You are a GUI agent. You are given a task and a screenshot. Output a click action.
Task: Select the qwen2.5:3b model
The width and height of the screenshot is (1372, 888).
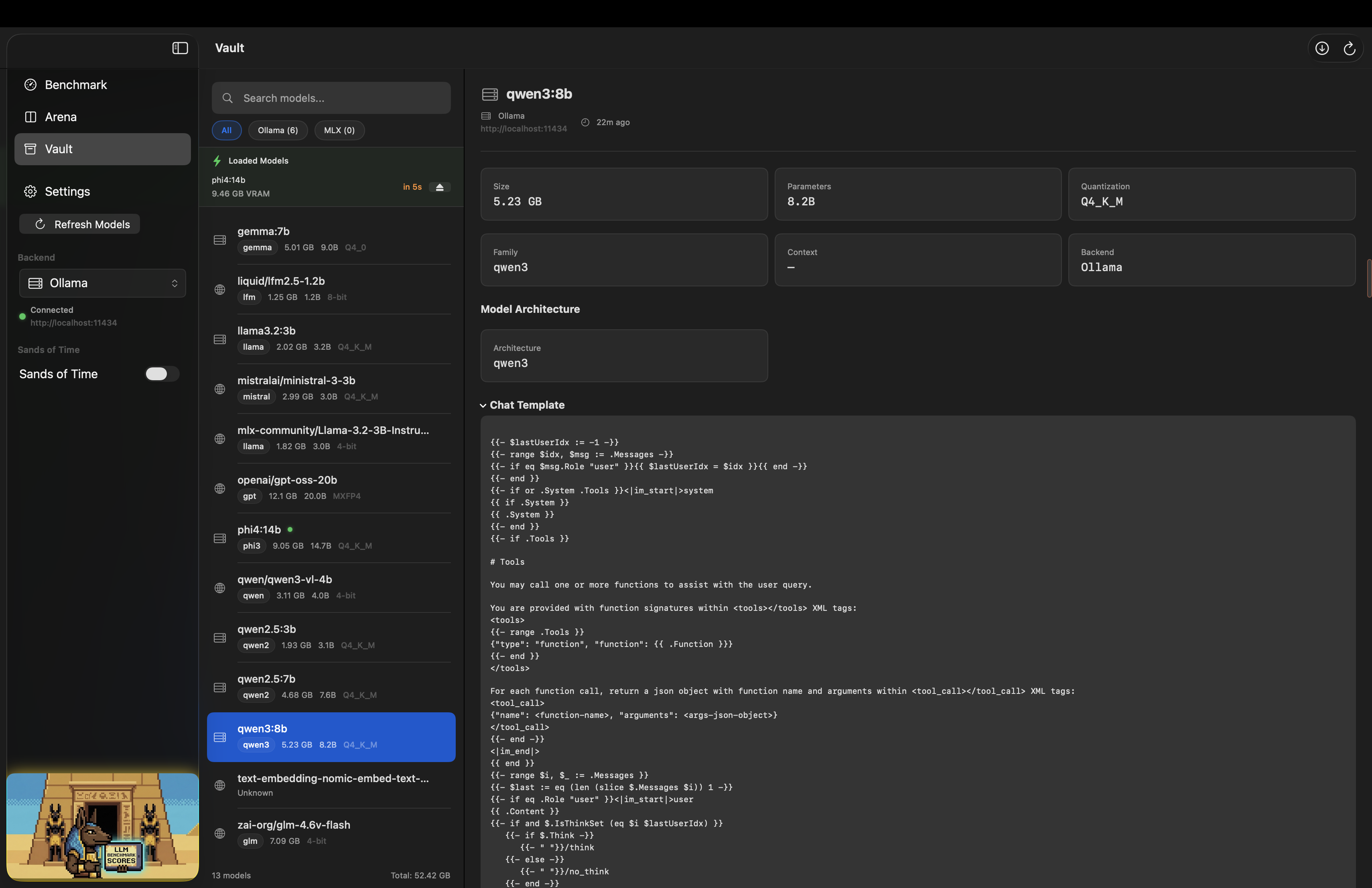tap(331, 637)
